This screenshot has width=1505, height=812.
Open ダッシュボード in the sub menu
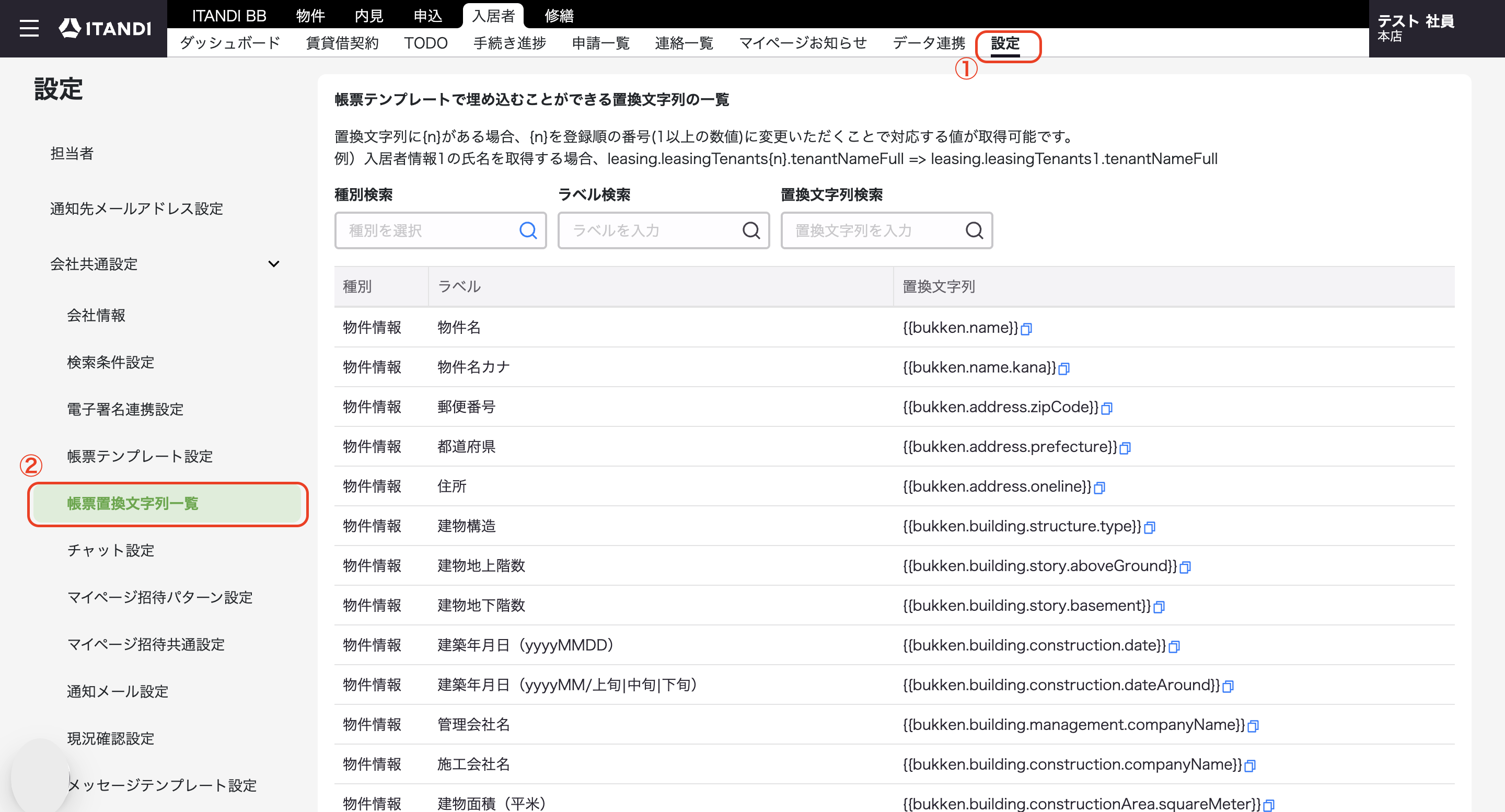pyautogui.click(x=230, y=43)
